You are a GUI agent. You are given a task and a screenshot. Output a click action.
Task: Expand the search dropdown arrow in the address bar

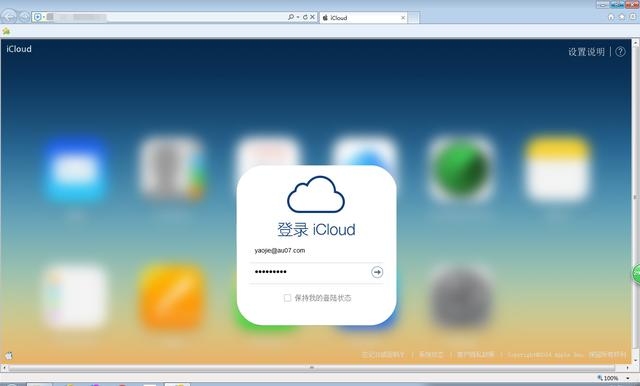point(298,17)
